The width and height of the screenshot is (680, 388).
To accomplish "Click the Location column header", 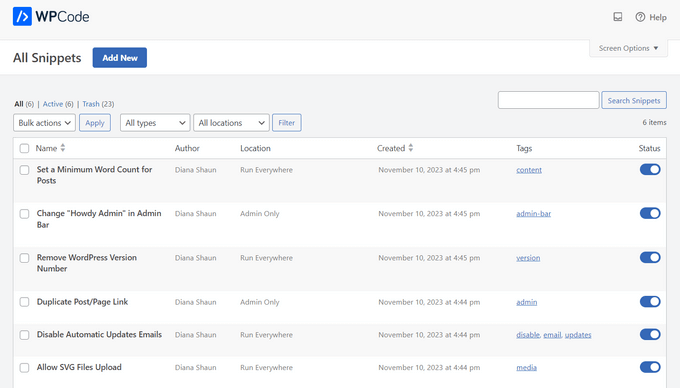I will pos(255,148).
